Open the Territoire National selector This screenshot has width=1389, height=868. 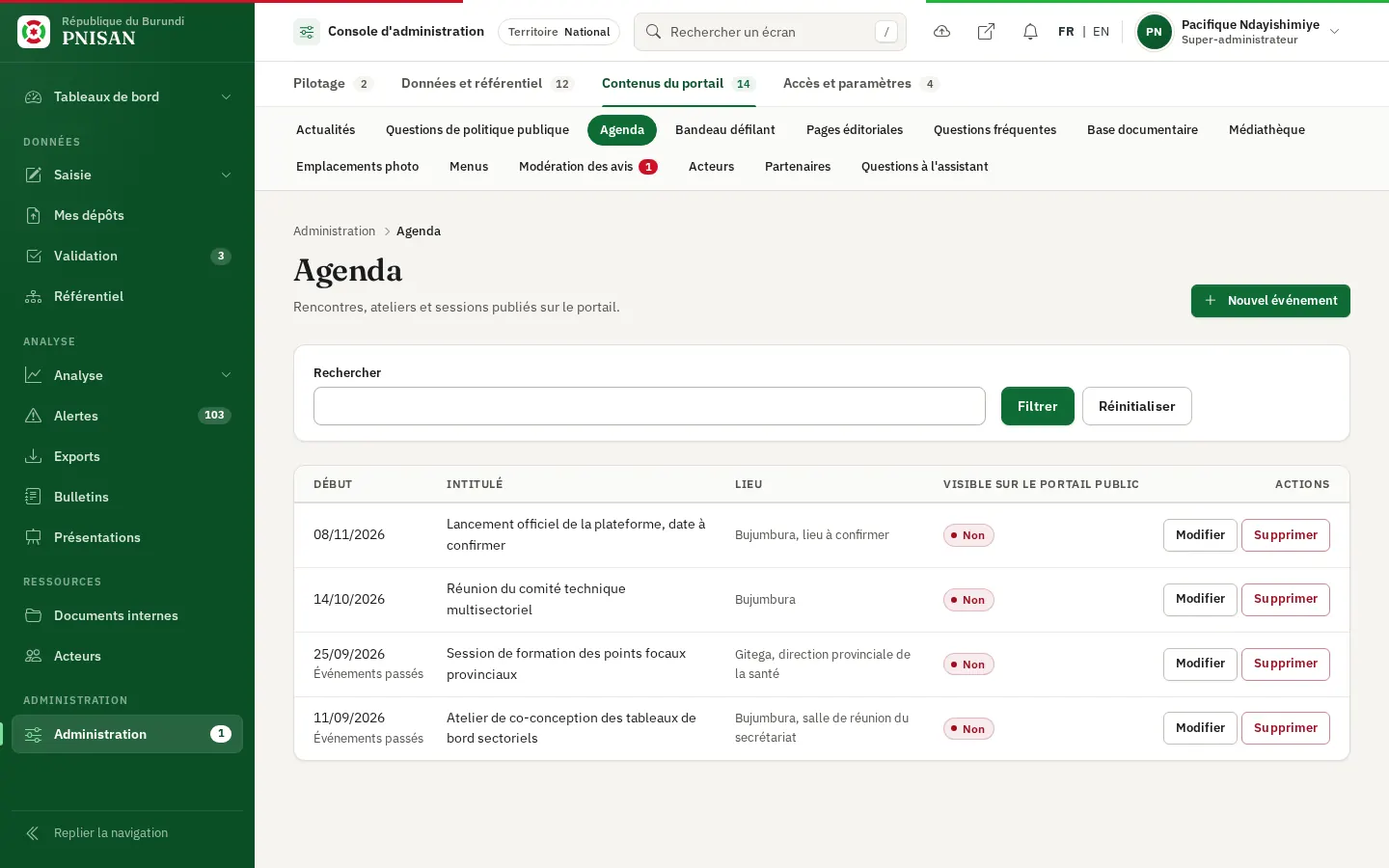pyautogui.click(x=558, y=32)
